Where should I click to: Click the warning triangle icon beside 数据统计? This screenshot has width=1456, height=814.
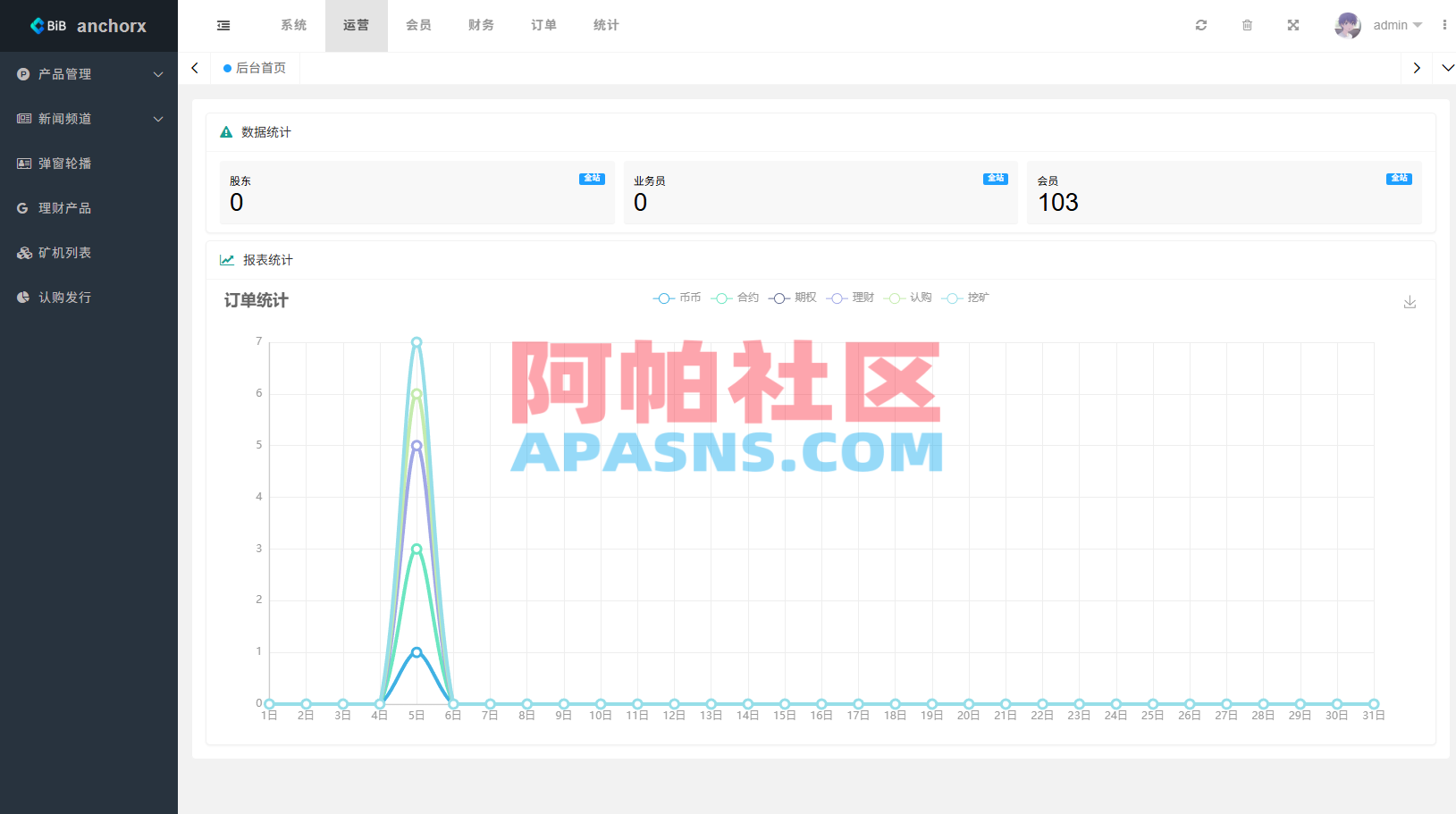coord(226,132)
